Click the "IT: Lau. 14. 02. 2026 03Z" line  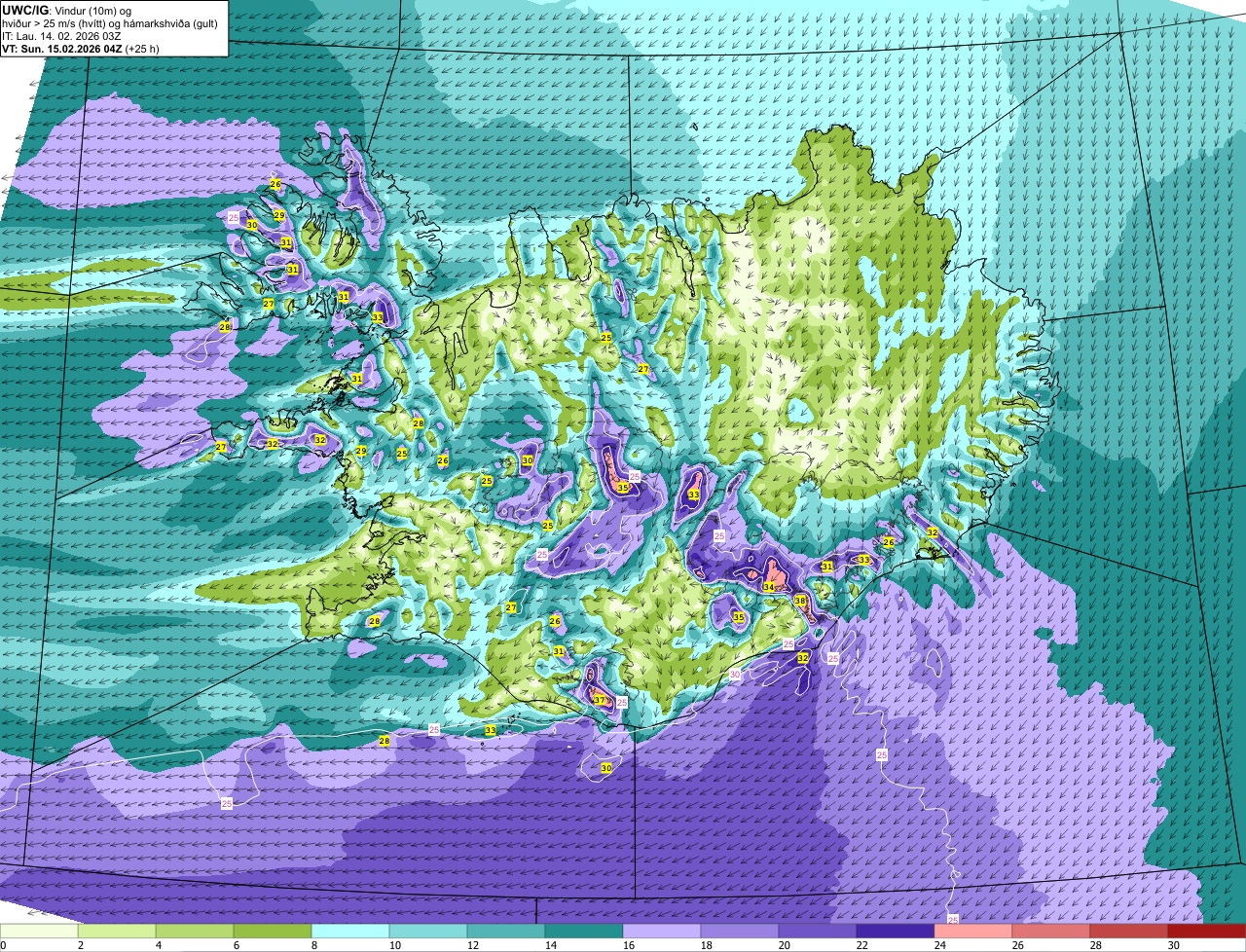63,36
